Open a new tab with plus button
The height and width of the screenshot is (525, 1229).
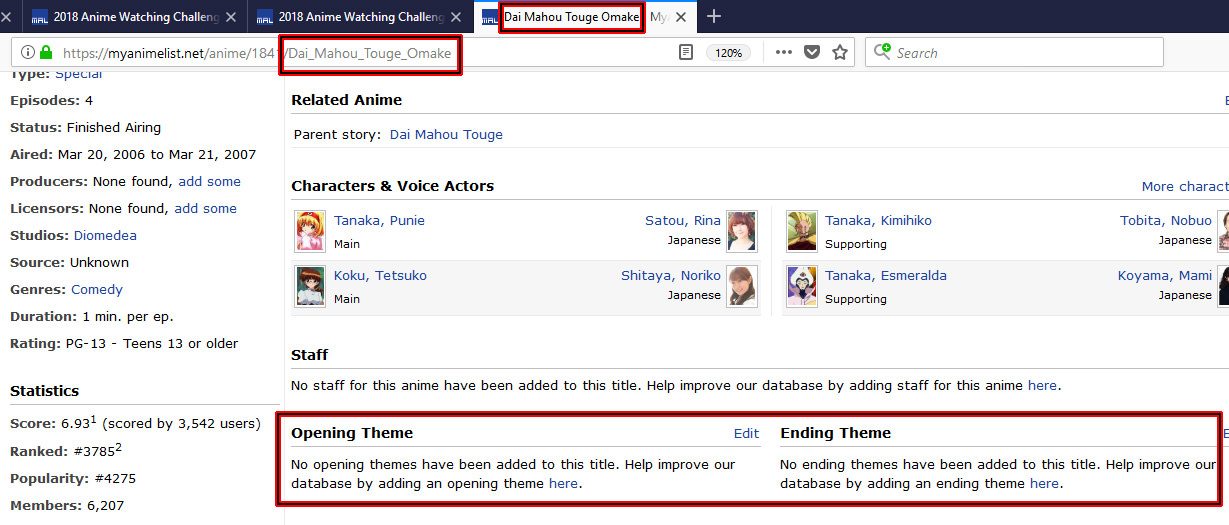(x=714, y=17)
